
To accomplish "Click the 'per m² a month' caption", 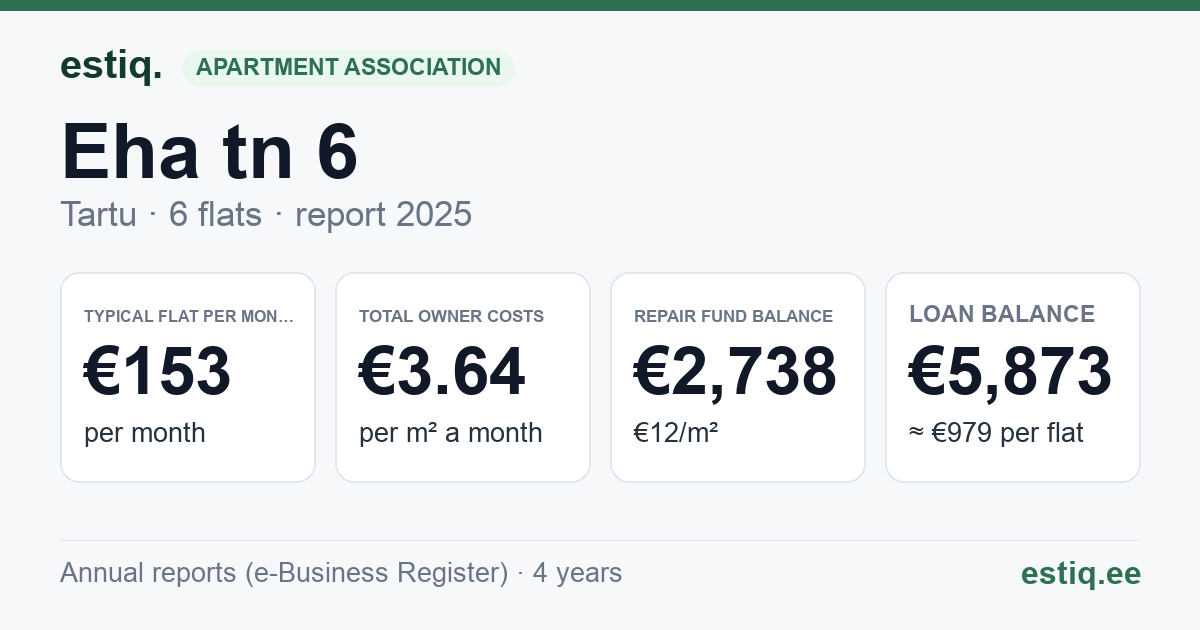I will point(451,433).
